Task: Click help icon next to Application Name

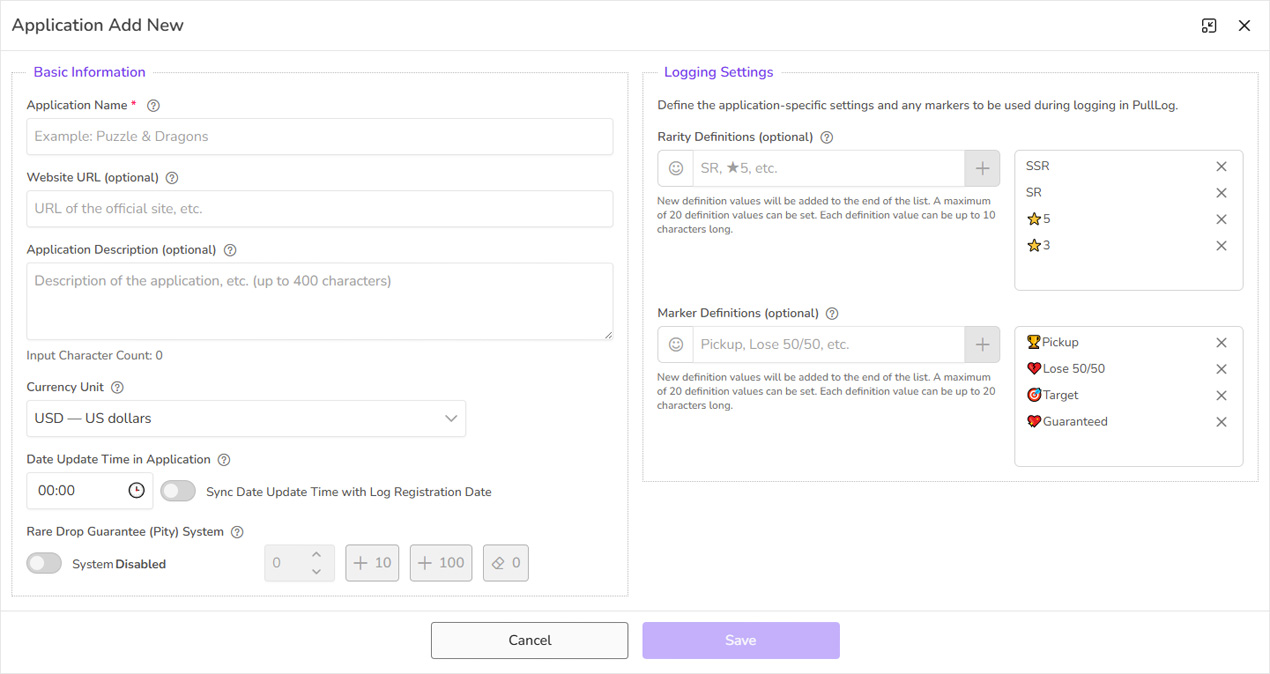Action: pyautogui.click(x=153, y=105)
